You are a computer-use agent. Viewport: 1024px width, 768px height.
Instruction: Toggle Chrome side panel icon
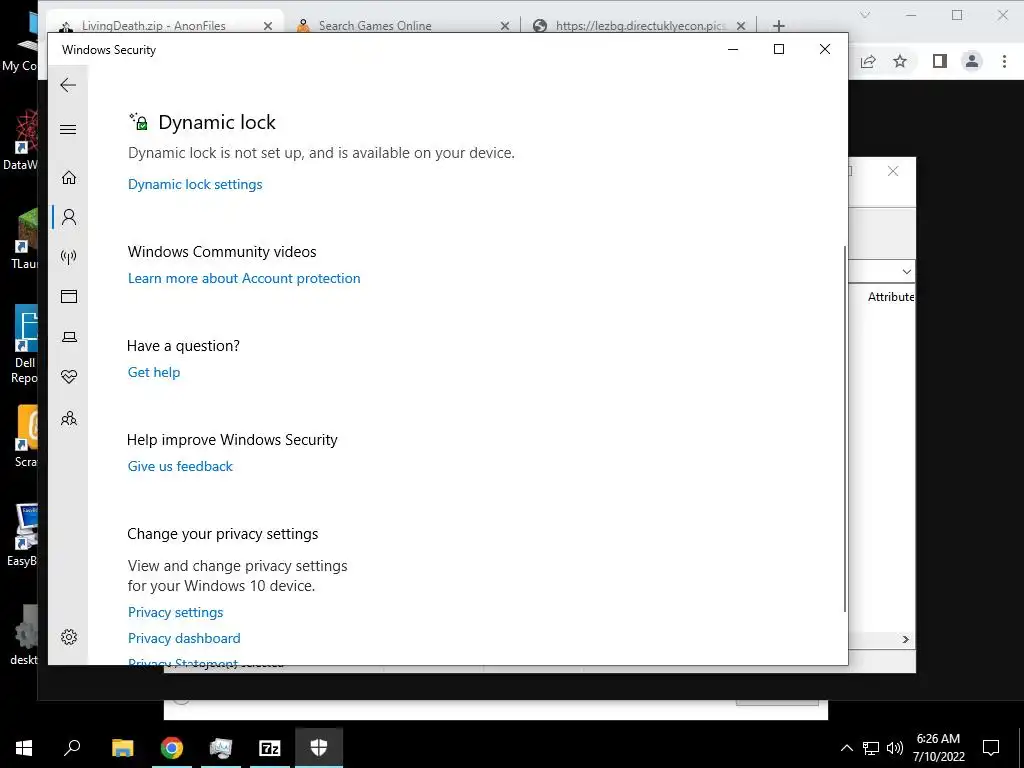(x=940, y=61)
